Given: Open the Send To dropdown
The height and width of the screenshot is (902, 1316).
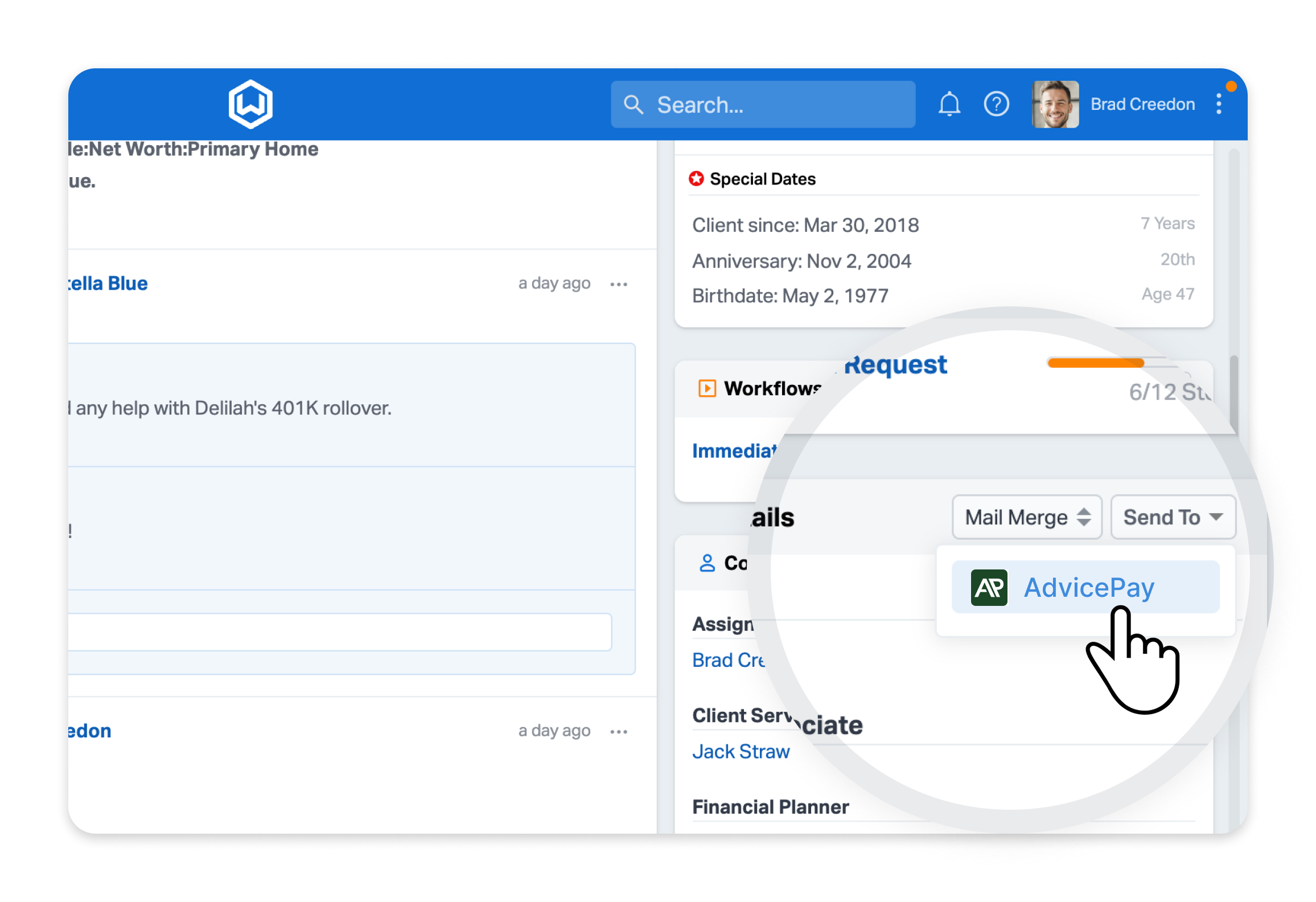Looking at the screenshot, I should coord(1173,517).
